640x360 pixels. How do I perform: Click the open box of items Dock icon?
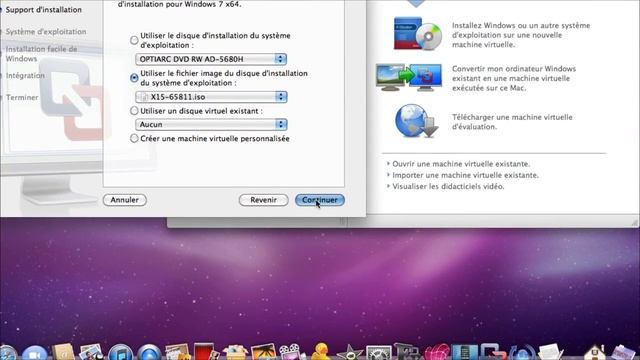click(236, 352)
